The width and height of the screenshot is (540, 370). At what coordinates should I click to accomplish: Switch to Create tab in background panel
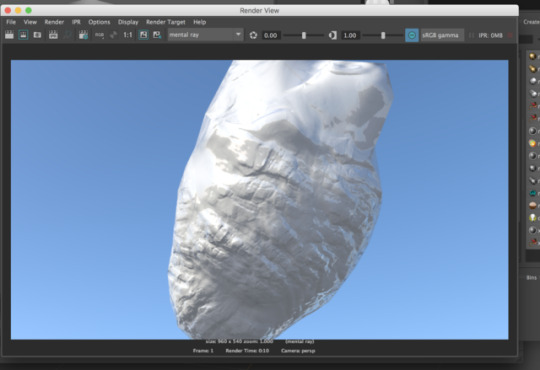point(531,22)
